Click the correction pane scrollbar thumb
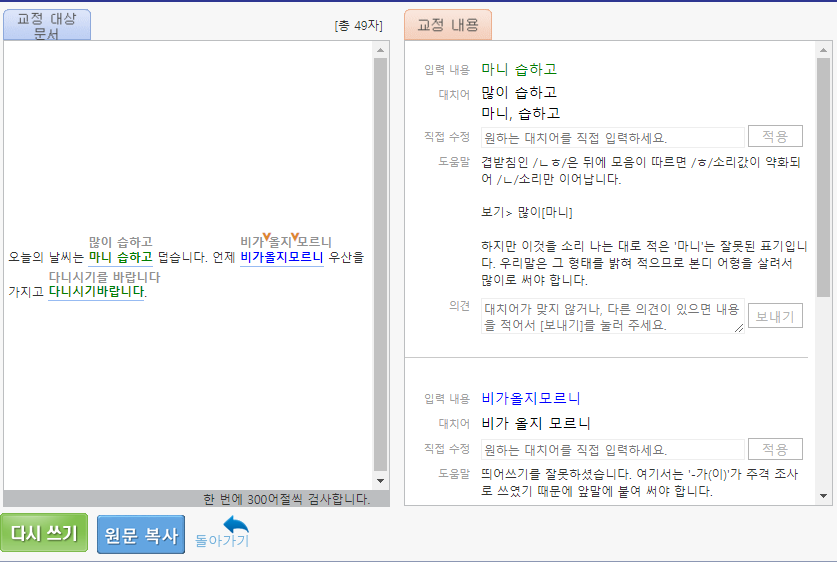Screen dimensions: 837x562 [823, 177]
